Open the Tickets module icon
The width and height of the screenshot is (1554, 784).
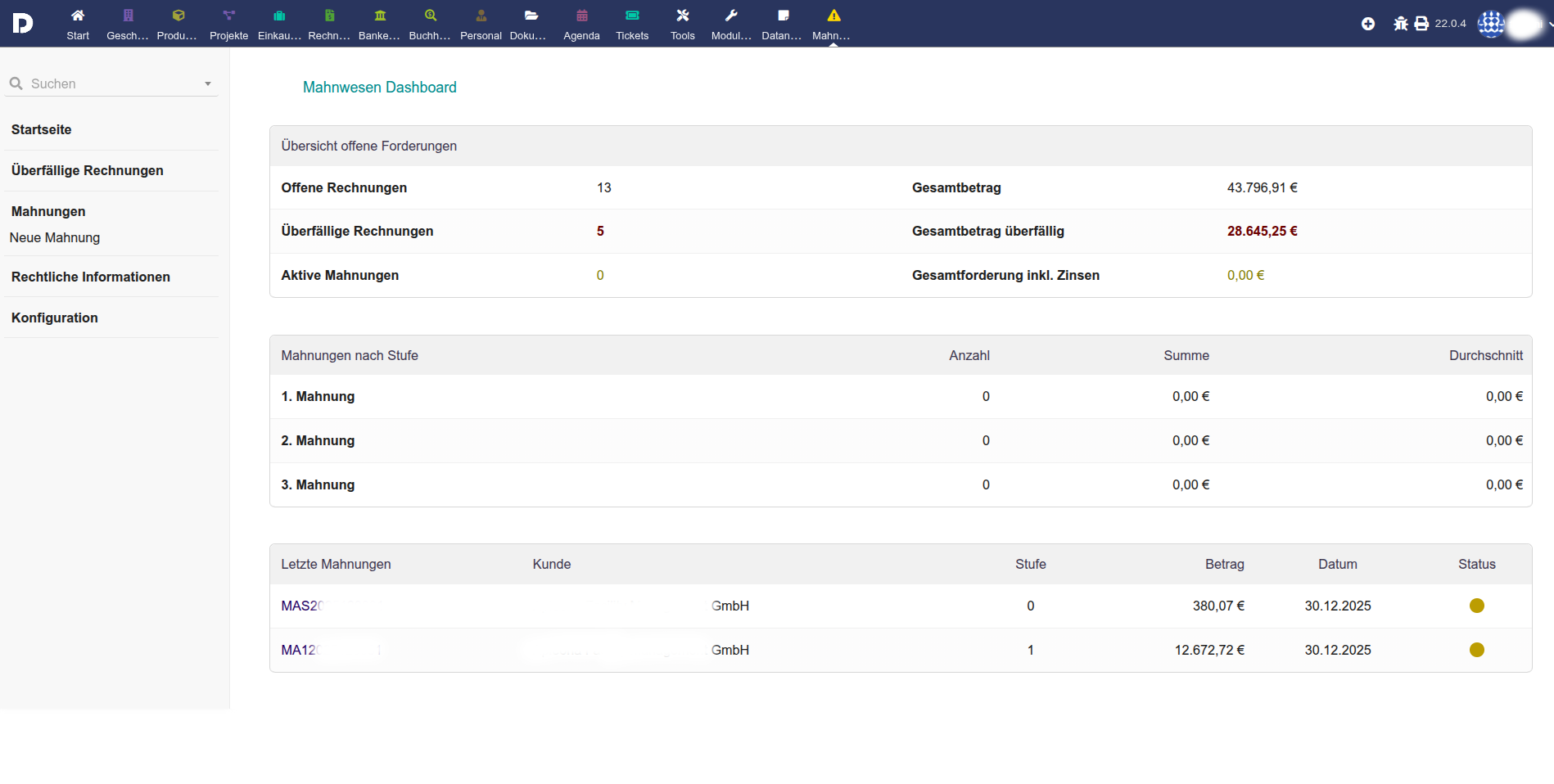pyautogui.click(x=632, y=16)
